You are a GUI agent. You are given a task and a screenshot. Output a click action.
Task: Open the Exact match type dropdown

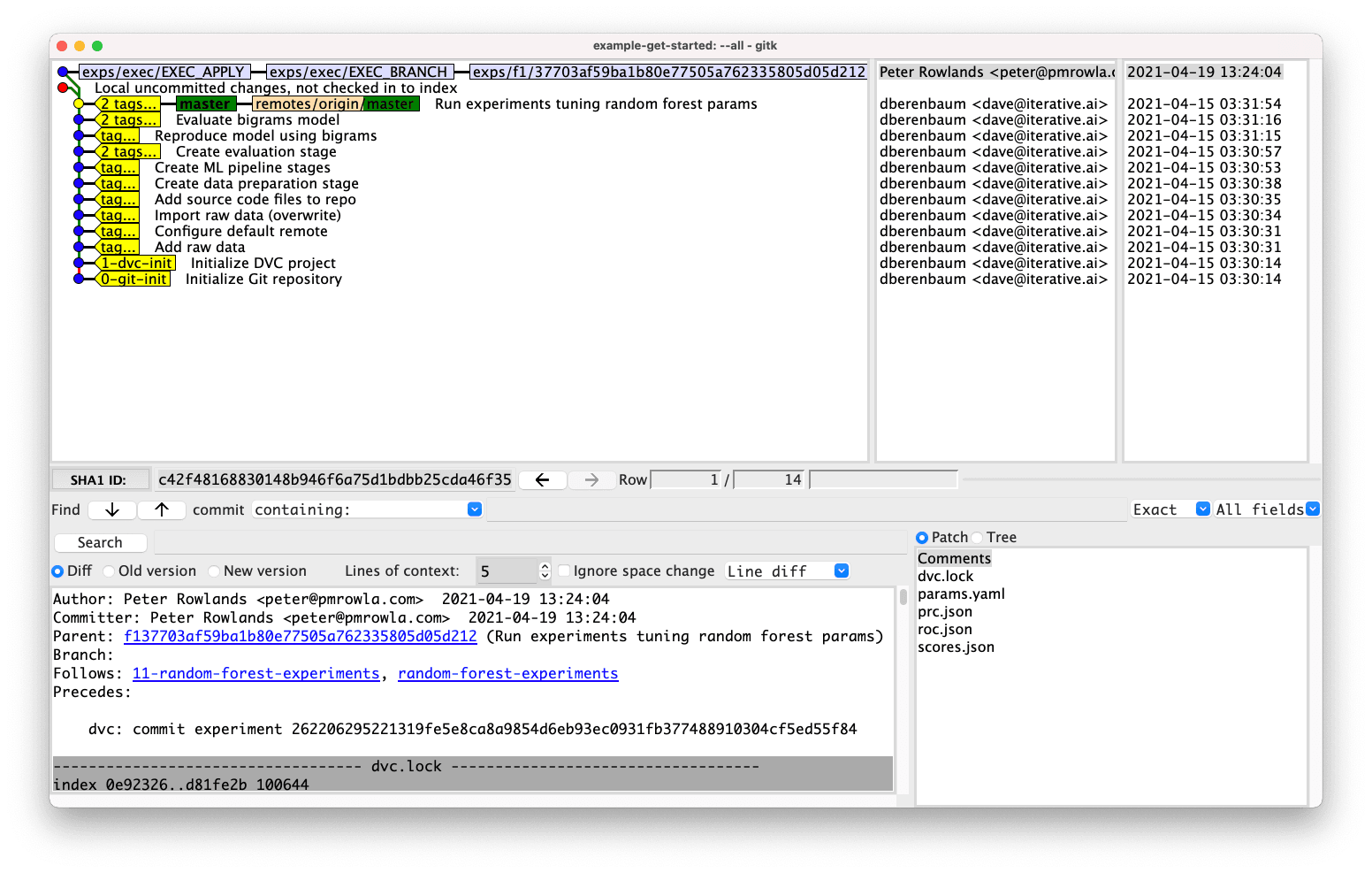click(x=1202, y=509)
